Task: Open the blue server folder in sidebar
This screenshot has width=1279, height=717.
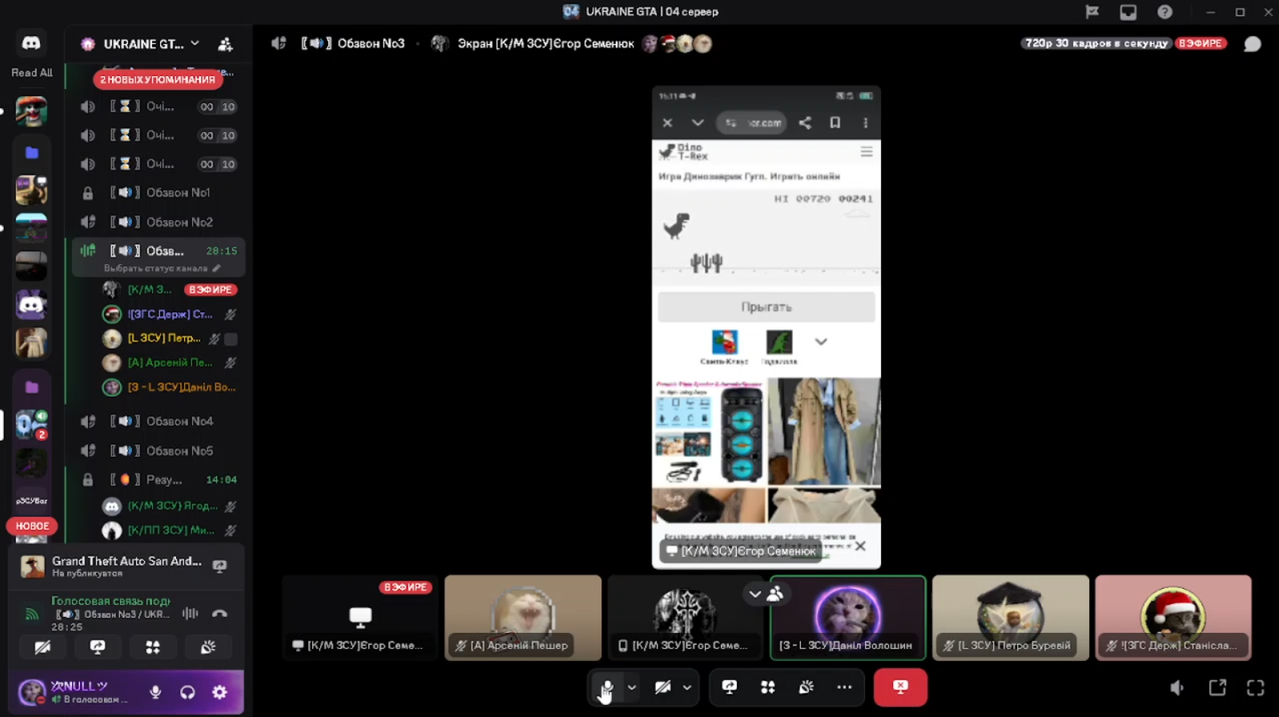Action: click(31, 152)
